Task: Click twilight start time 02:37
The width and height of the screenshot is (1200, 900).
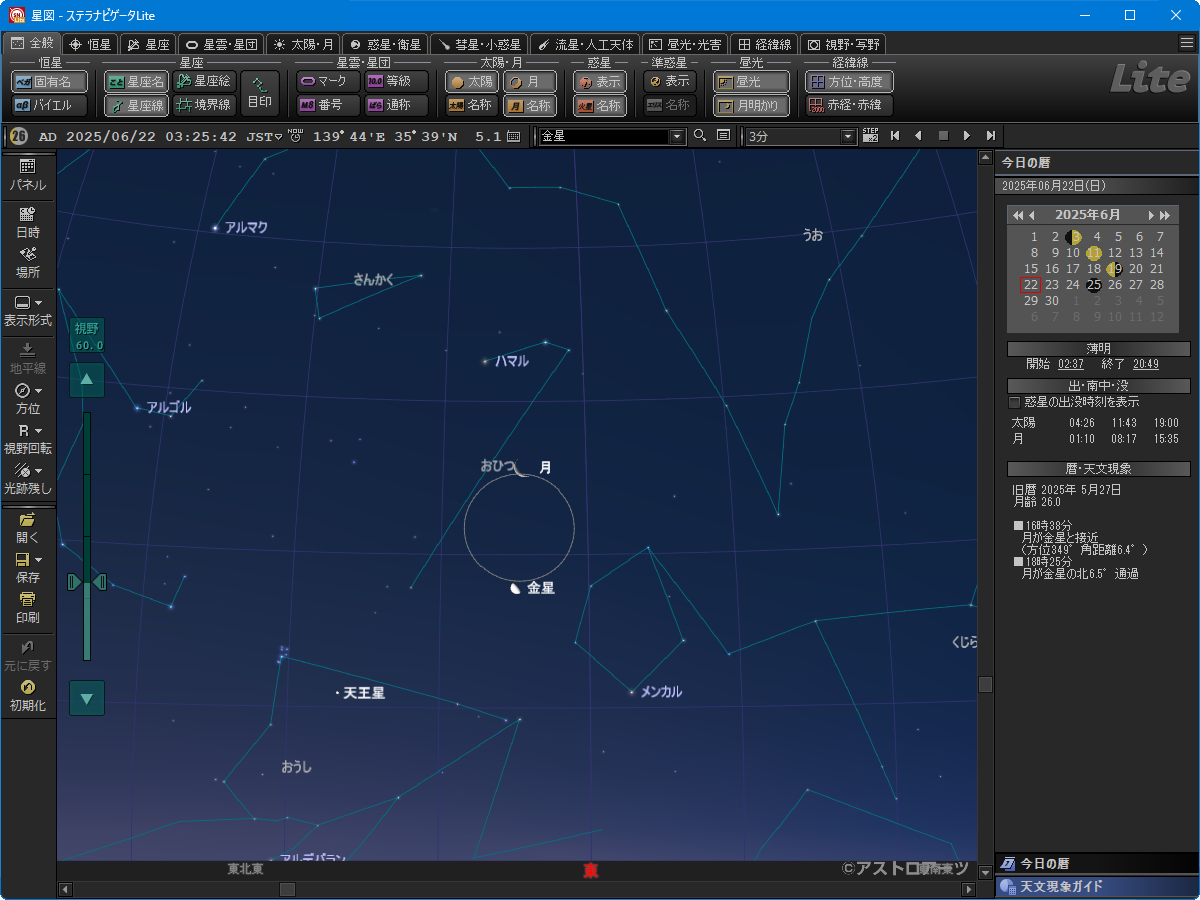Action: 1070,364
